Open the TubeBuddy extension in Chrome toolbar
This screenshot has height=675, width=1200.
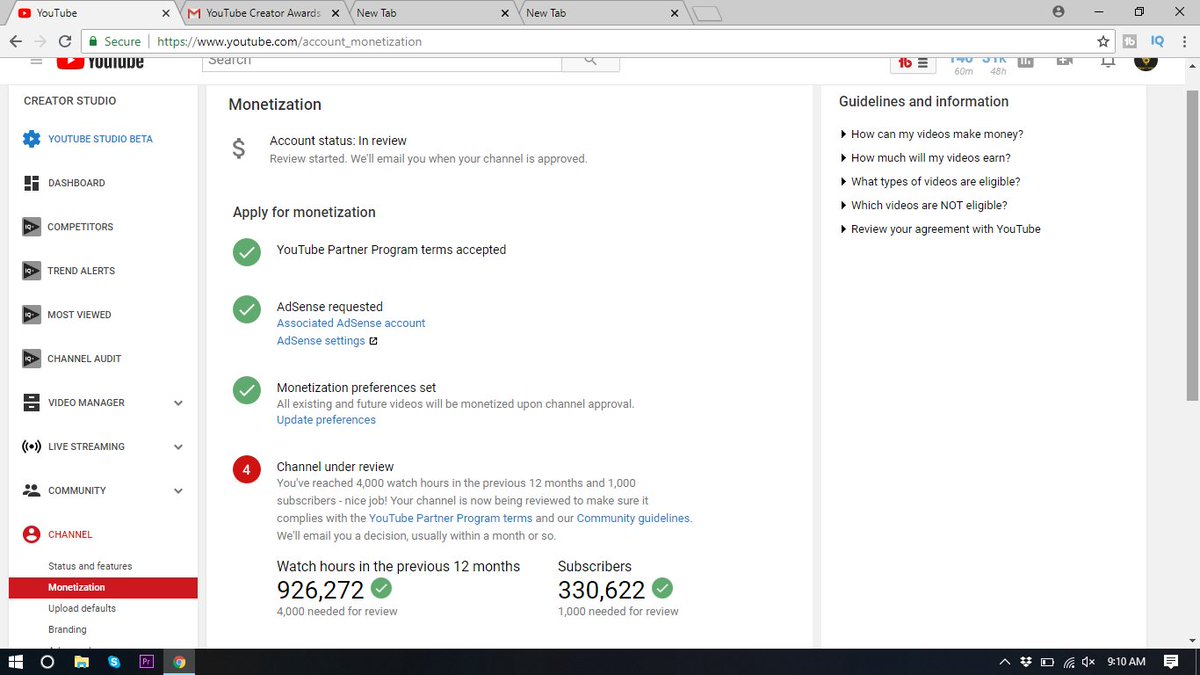point(1130,41)
